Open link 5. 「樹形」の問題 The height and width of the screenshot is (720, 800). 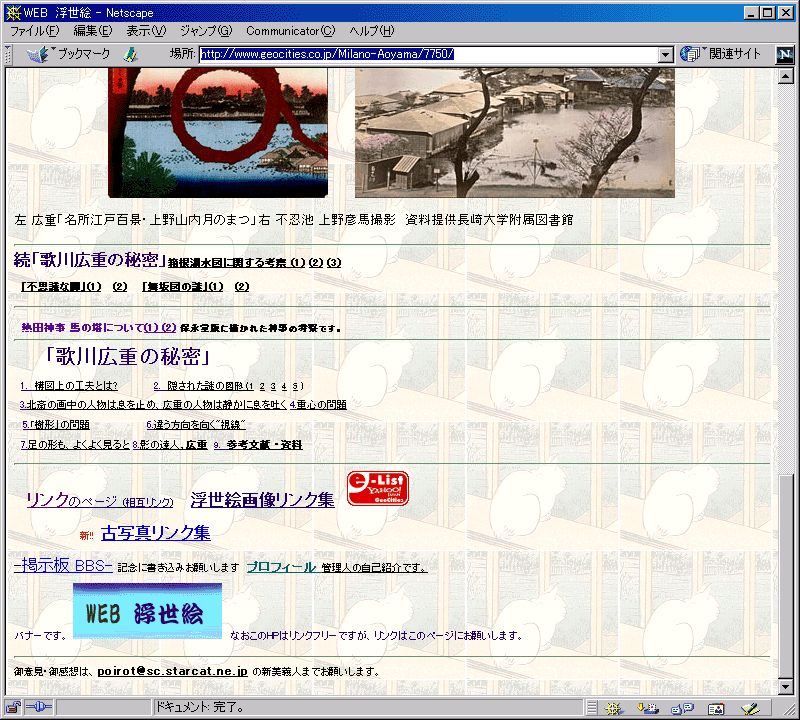click(56, 425)
